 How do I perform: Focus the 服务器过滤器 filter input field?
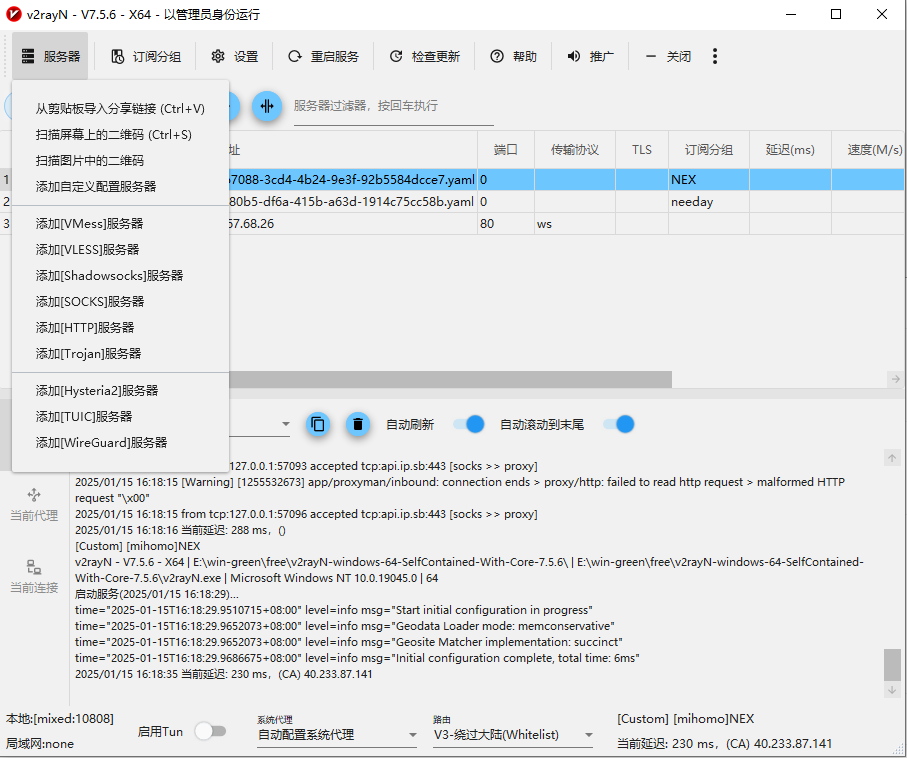(392, 106)
